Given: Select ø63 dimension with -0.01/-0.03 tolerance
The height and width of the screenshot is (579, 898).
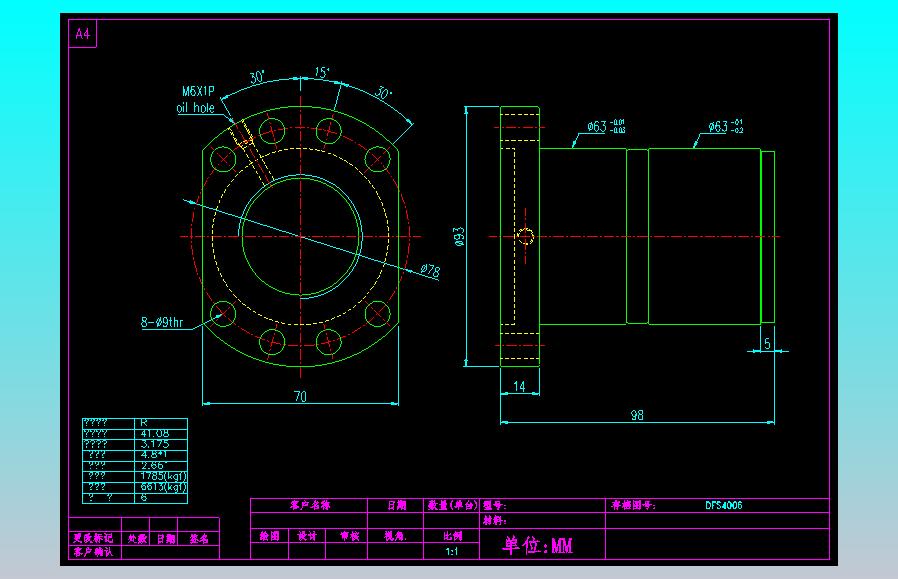Looking at the screenshot, I should click(606, 127).
